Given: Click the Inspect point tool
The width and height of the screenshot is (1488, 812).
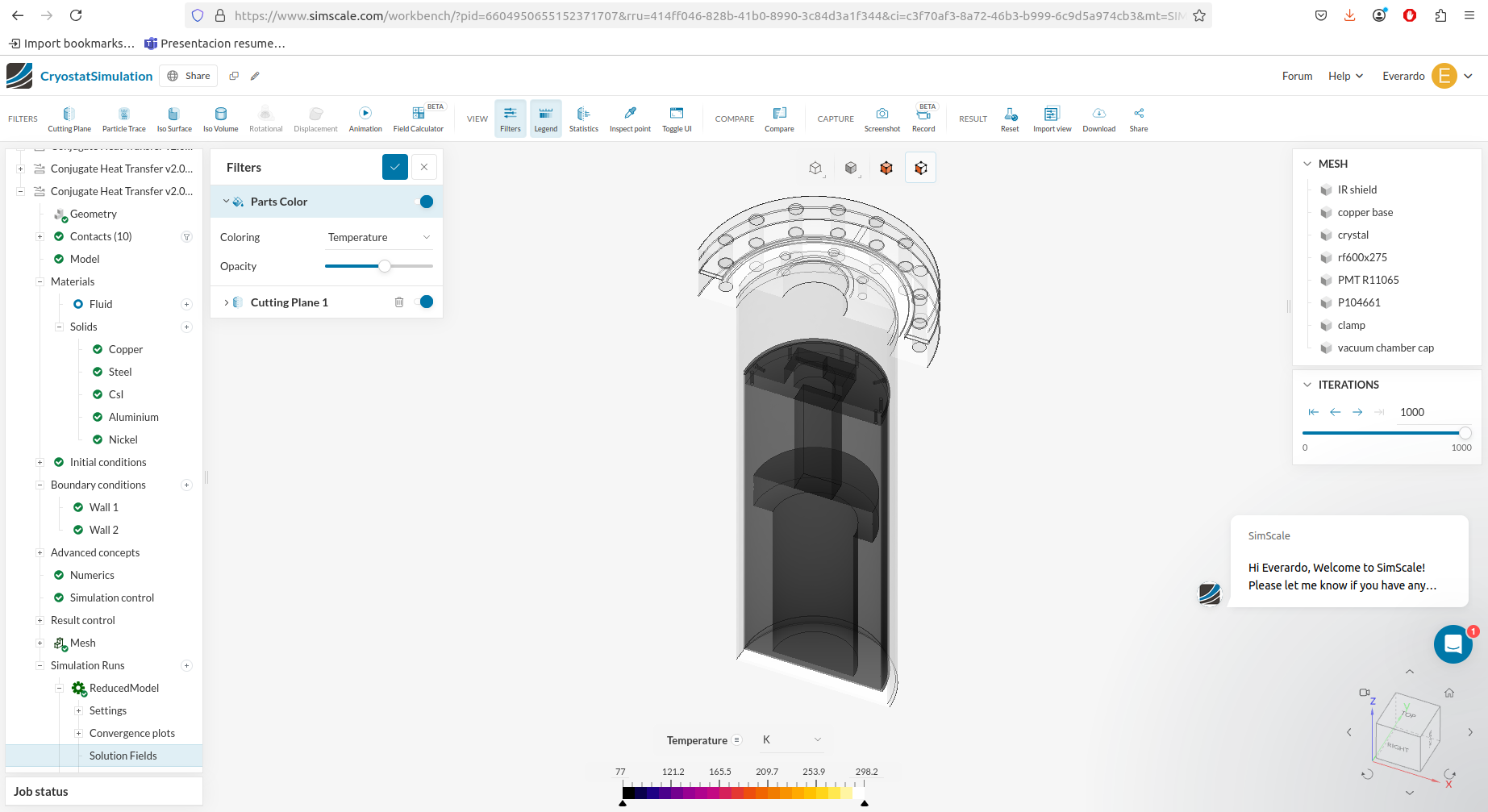Looking at the screenshot, I should (630, 119).
